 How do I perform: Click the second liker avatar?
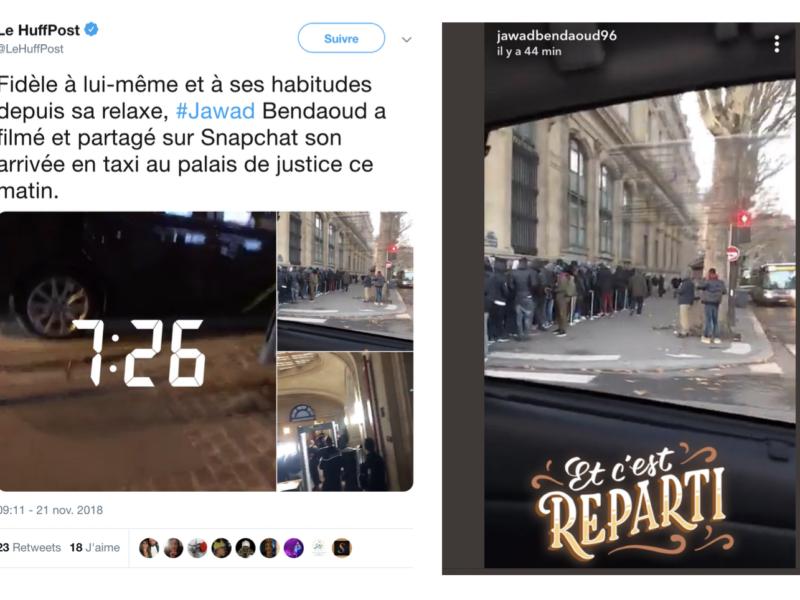(x=173, y=548)
